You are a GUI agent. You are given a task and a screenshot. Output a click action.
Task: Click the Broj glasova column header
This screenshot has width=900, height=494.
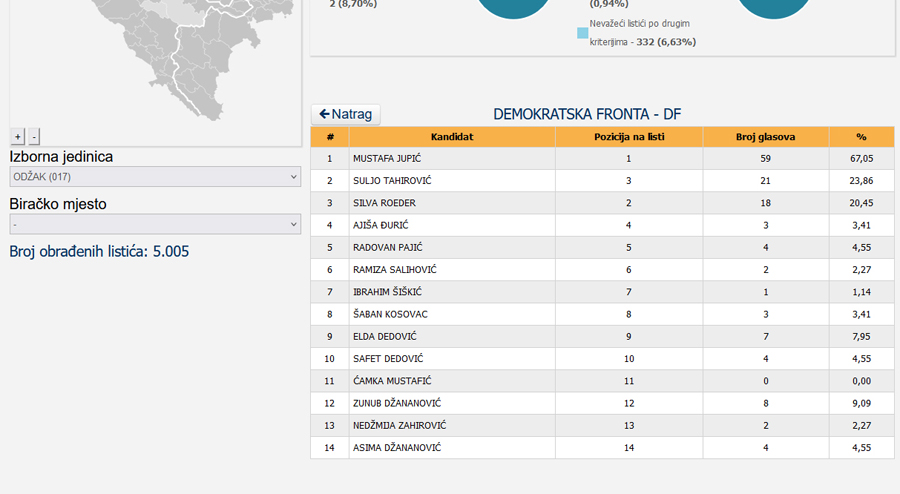pyautogui.click(x=766, y=137)
